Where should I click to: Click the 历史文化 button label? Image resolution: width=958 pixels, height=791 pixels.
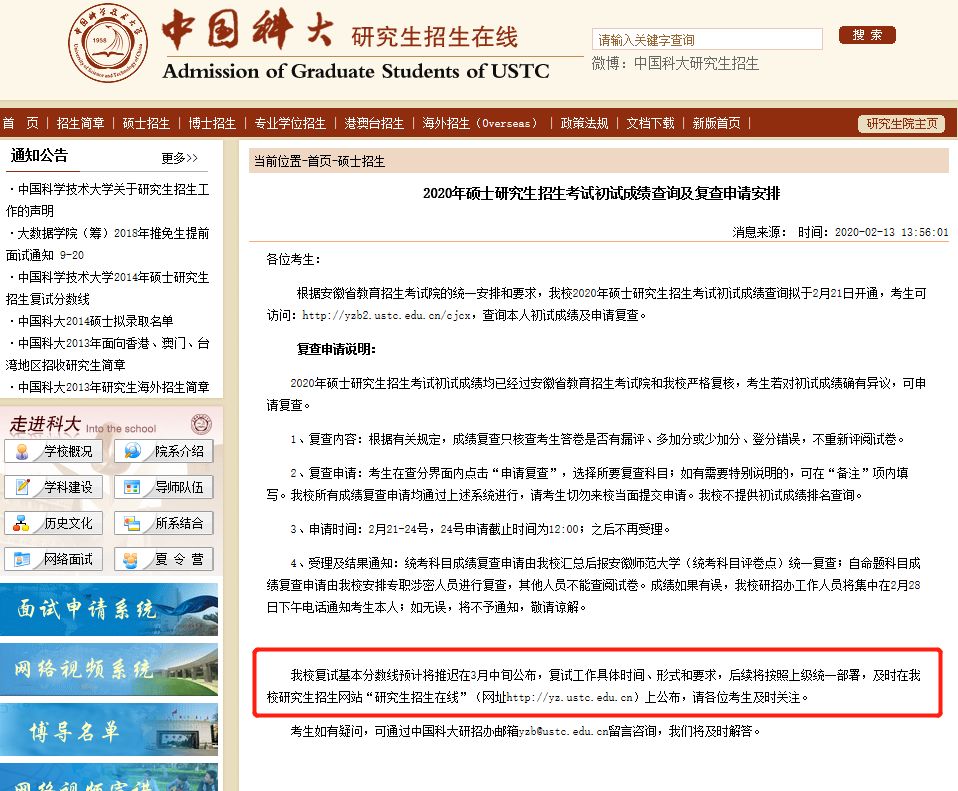click(68, 523)
